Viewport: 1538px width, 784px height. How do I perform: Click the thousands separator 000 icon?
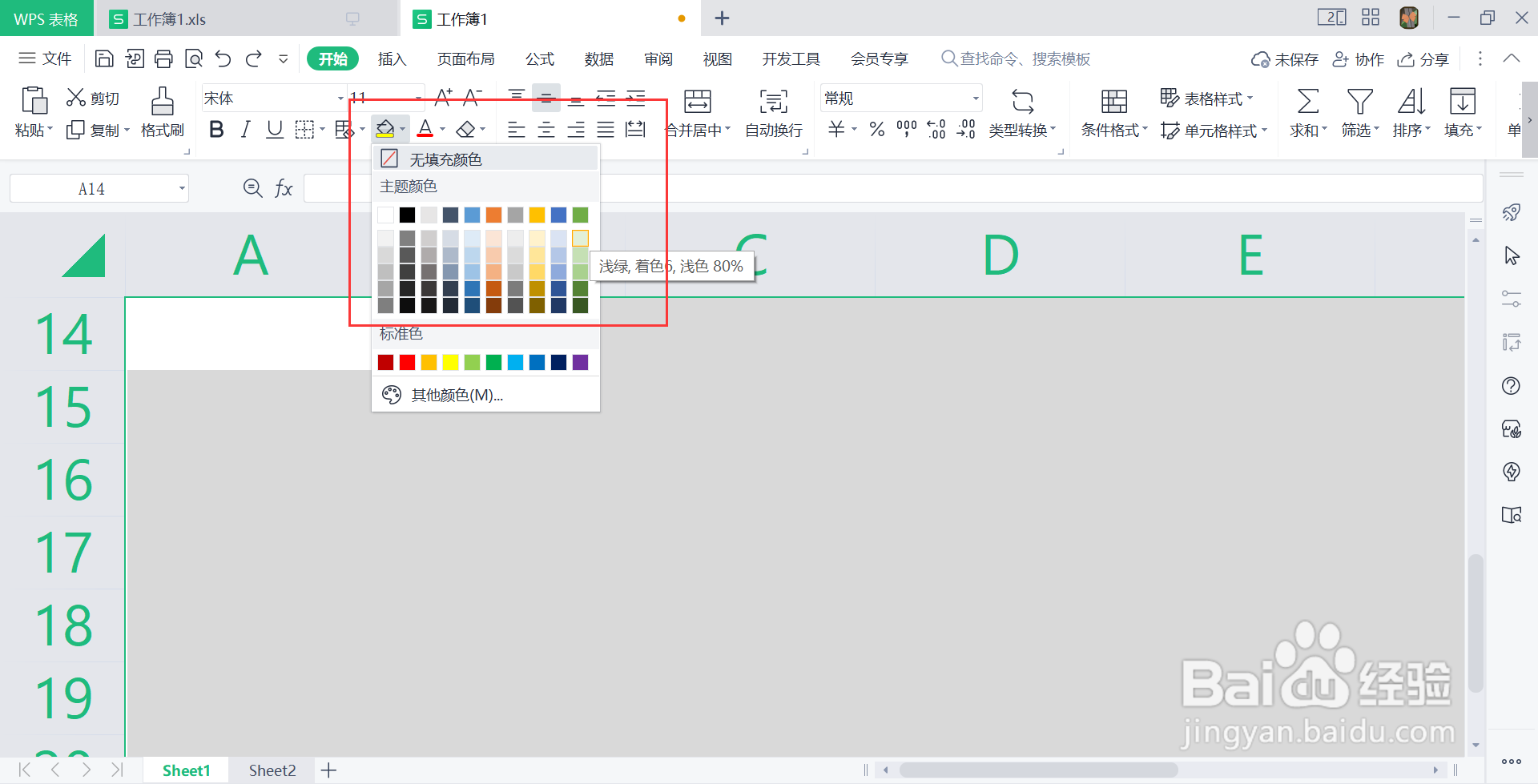[x=907, y=129]
